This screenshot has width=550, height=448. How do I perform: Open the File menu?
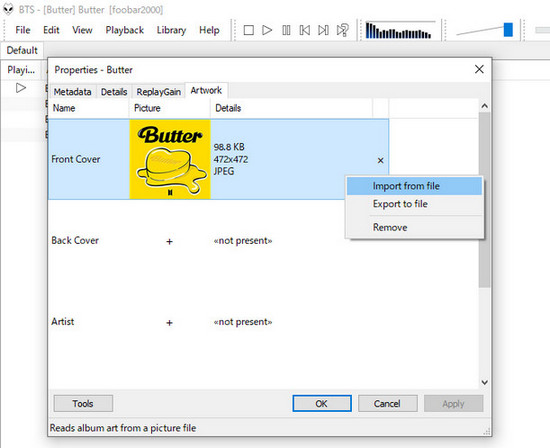coord(23,30)
